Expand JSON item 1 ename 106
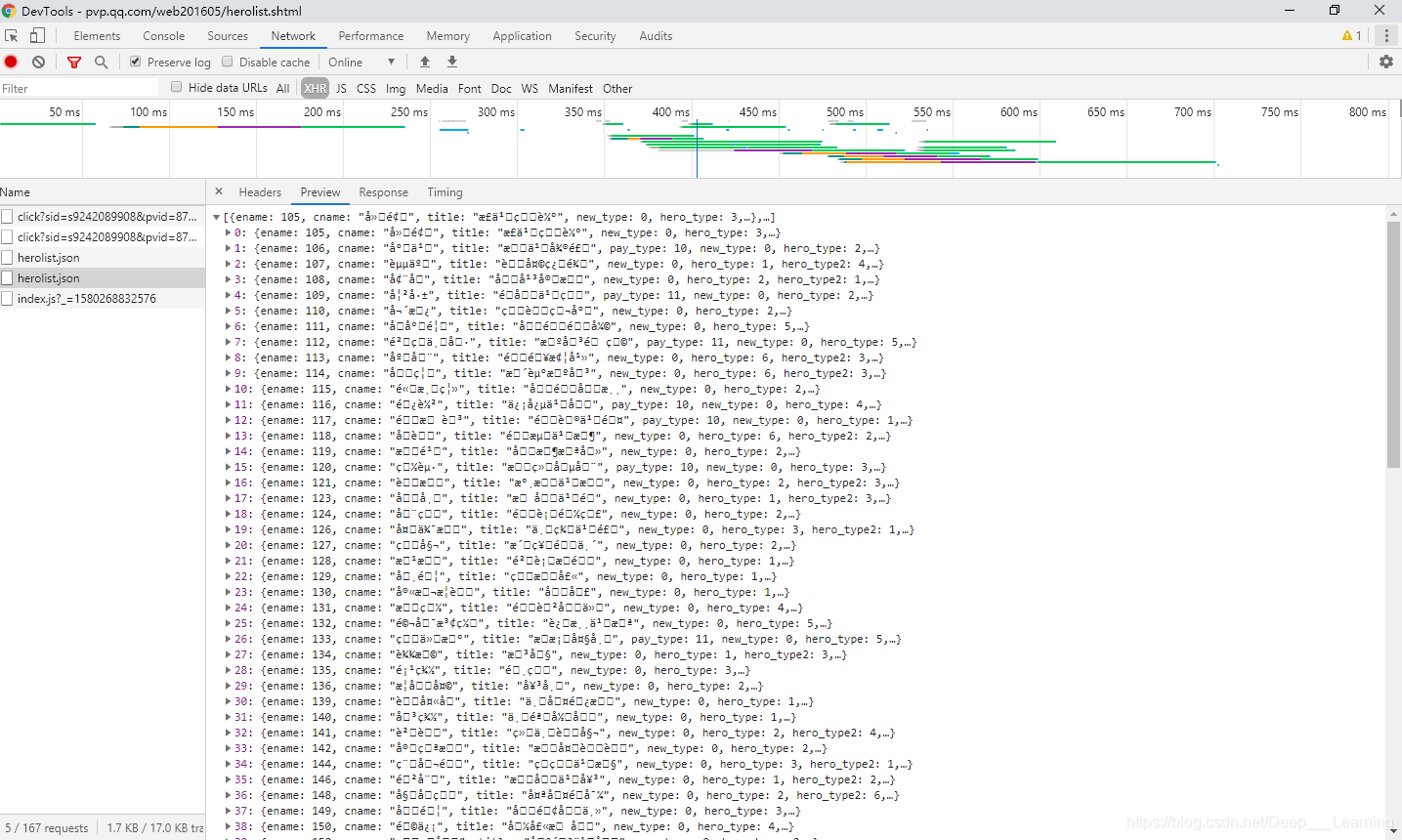The height and width of the screenshot is (840, 1402). pyautogui.click(x=229, y=248)
